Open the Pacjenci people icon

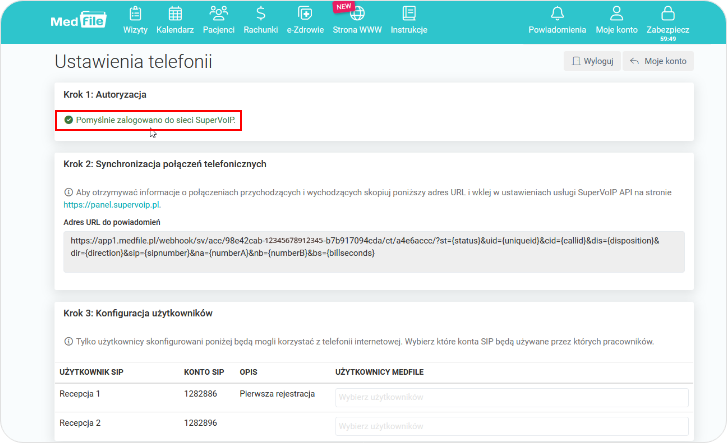click(x=218, y=14)
